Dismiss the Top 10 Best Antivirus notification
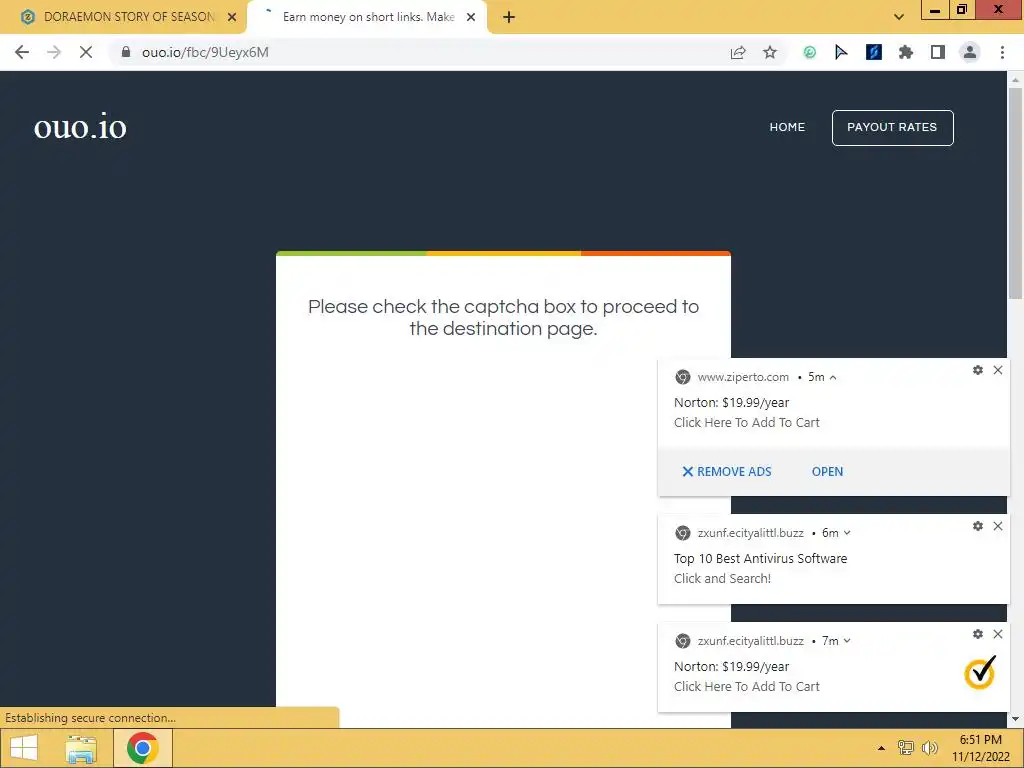This screenshot has height=768, width=1024. click(x=998, y=526)
